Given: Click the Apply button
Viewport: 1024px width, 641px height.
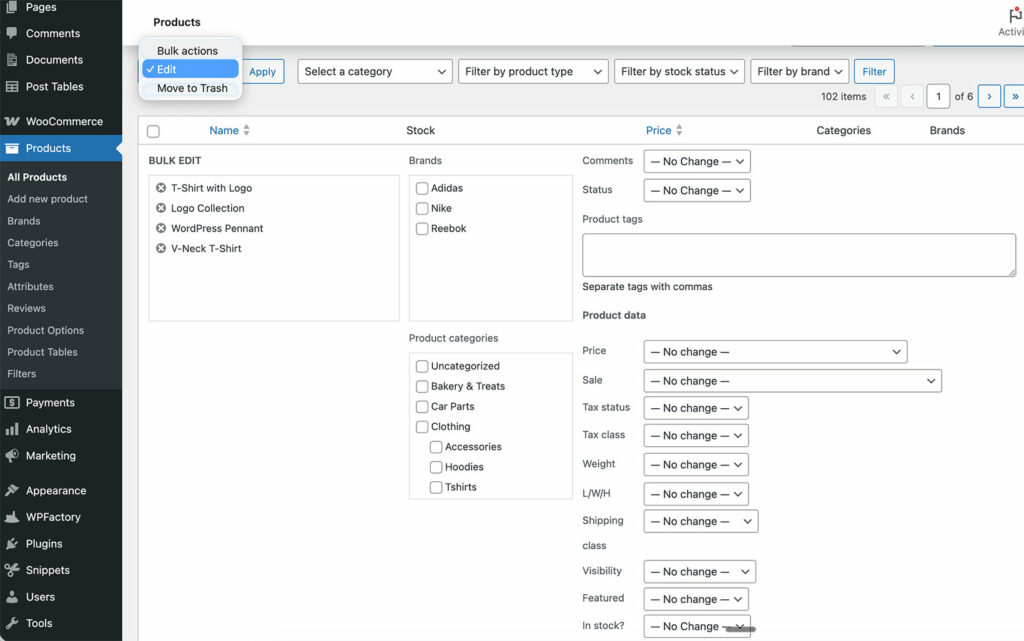Looking at the screenshot, I should point(263,72).
